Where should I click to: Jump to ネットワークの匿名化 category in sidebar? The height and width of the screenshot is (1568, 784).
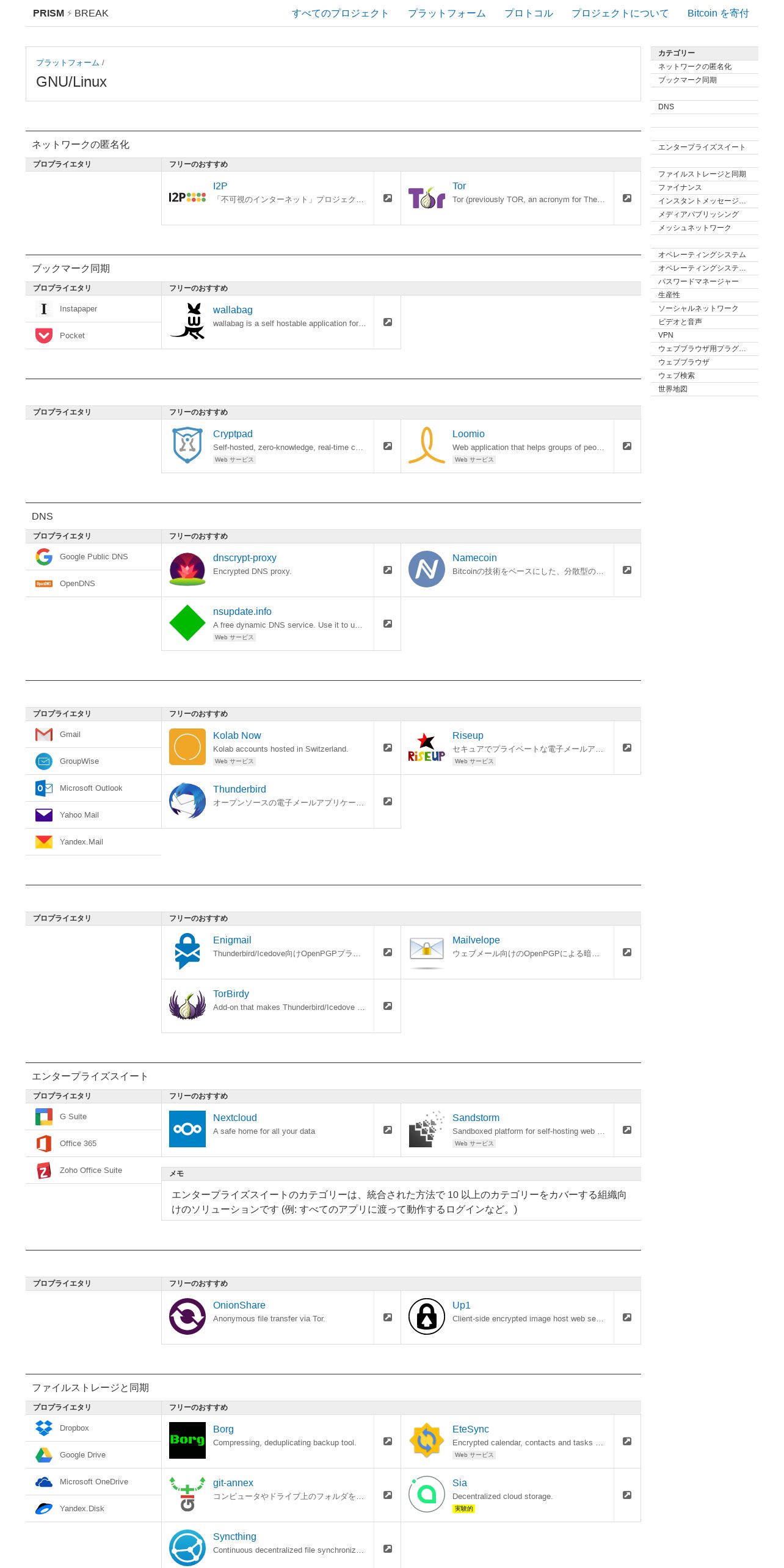click(705, 67)
